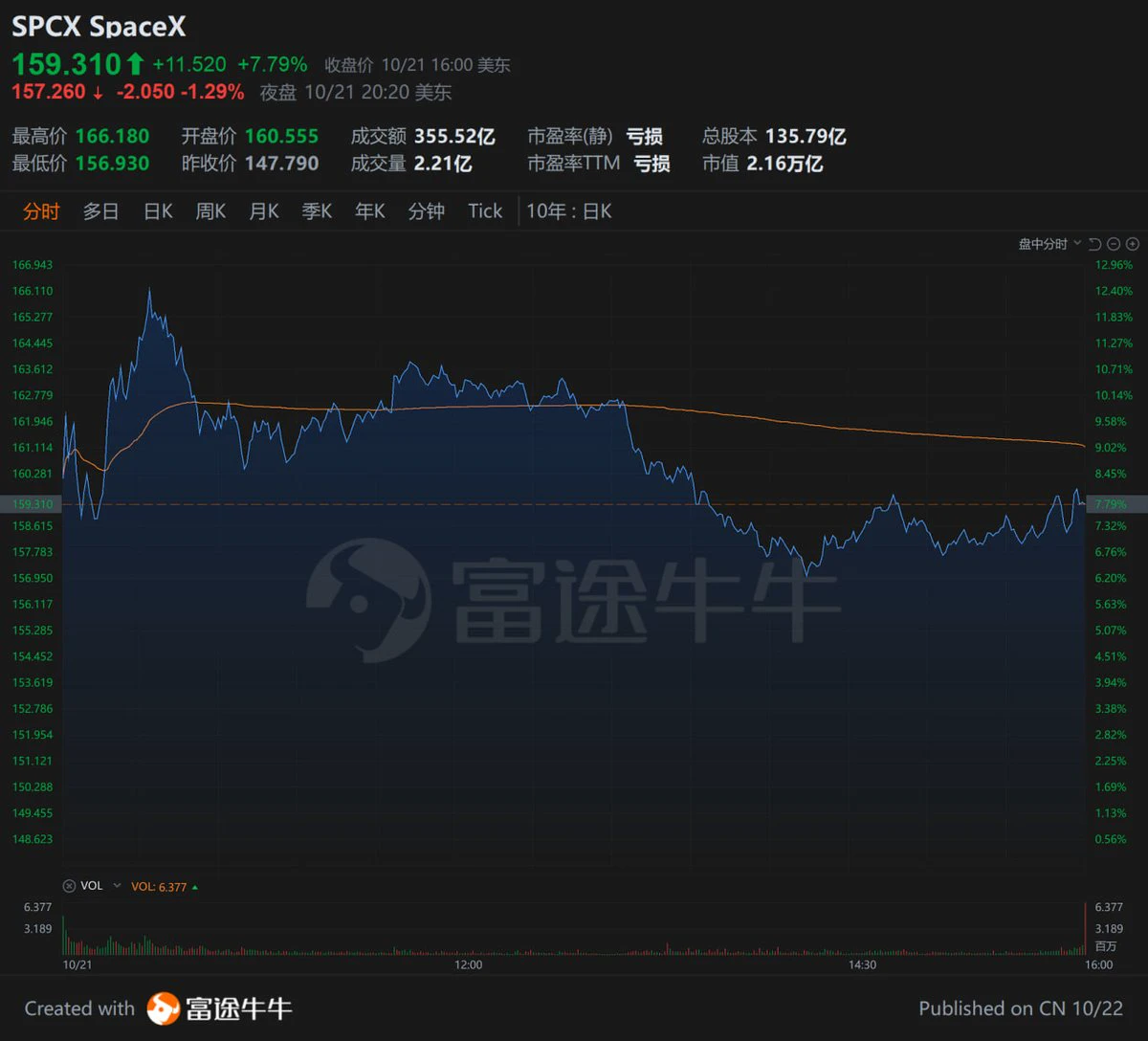1148x1041 pixels.
Task: Click the 开盘价 value 160.555
Action: coord(281,136)
